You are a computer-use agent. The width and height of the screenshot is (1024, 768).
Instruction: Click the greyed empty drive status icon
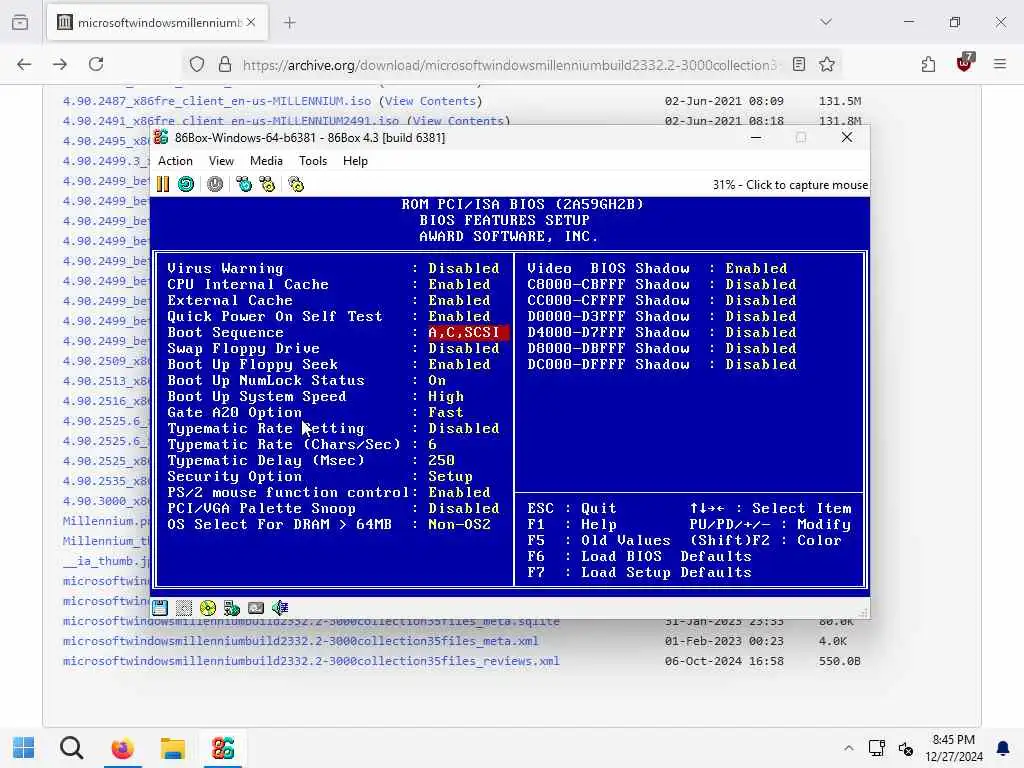(x=184, y=608)
